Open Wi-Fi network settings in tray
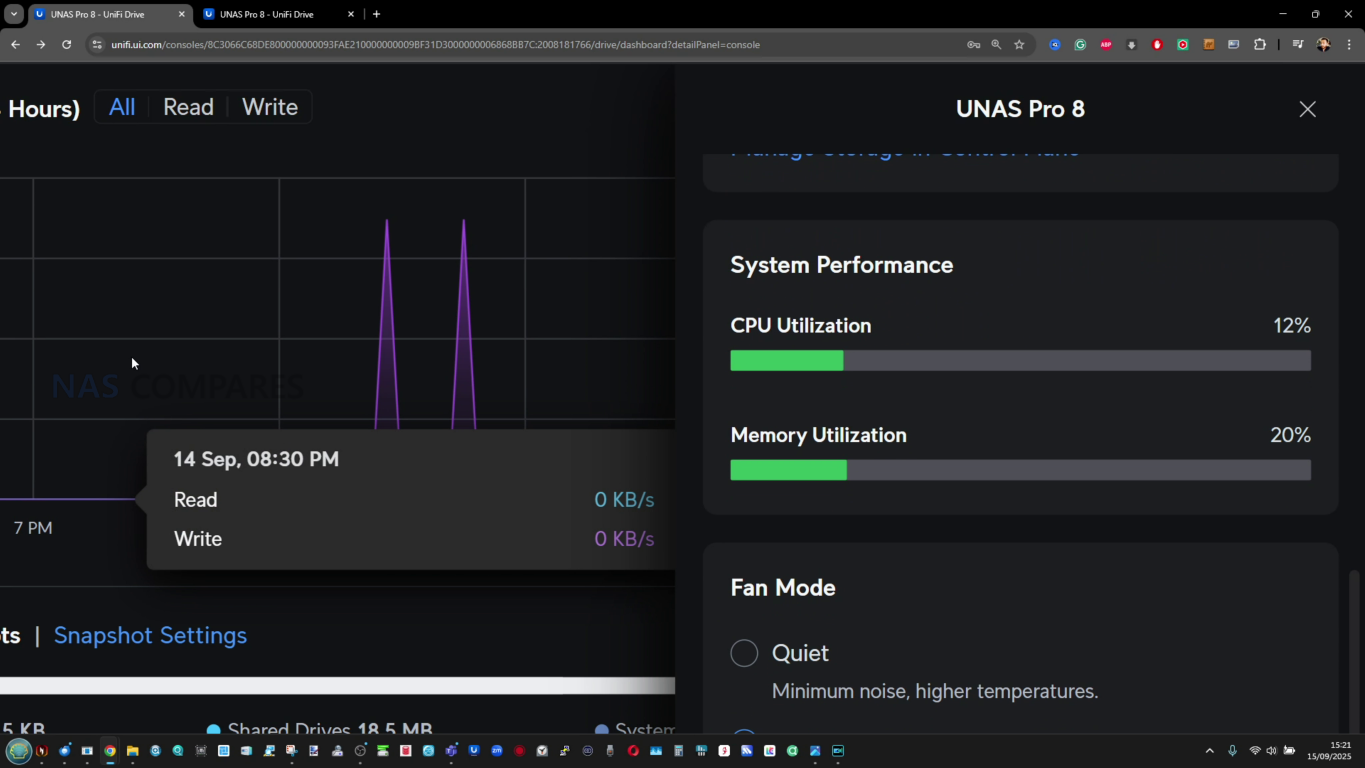1365x768 pixels. click(x=1254, y=751)
